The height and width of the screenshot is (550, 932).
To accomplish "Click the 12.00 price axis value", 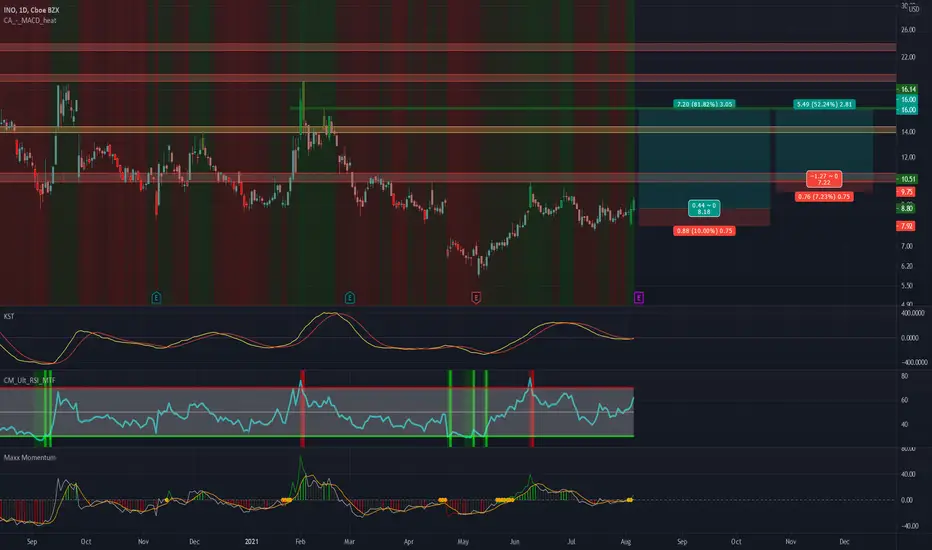I will point(908,158).
